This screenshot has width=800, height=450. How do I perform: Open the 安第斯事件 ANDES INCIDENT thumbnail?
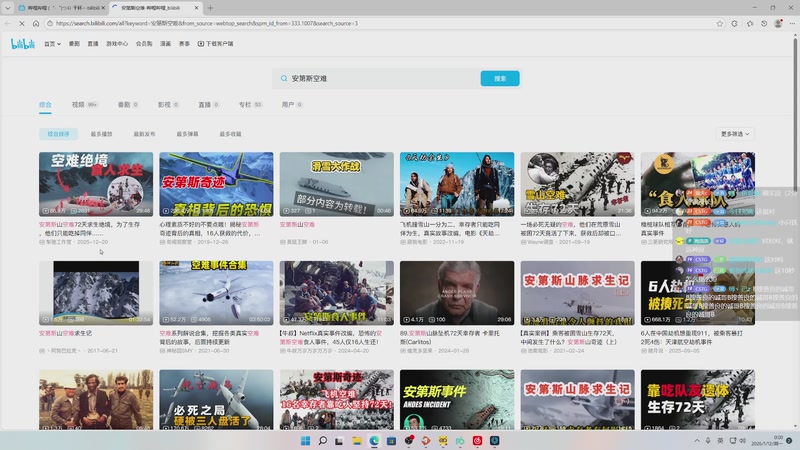pos(457,399)
